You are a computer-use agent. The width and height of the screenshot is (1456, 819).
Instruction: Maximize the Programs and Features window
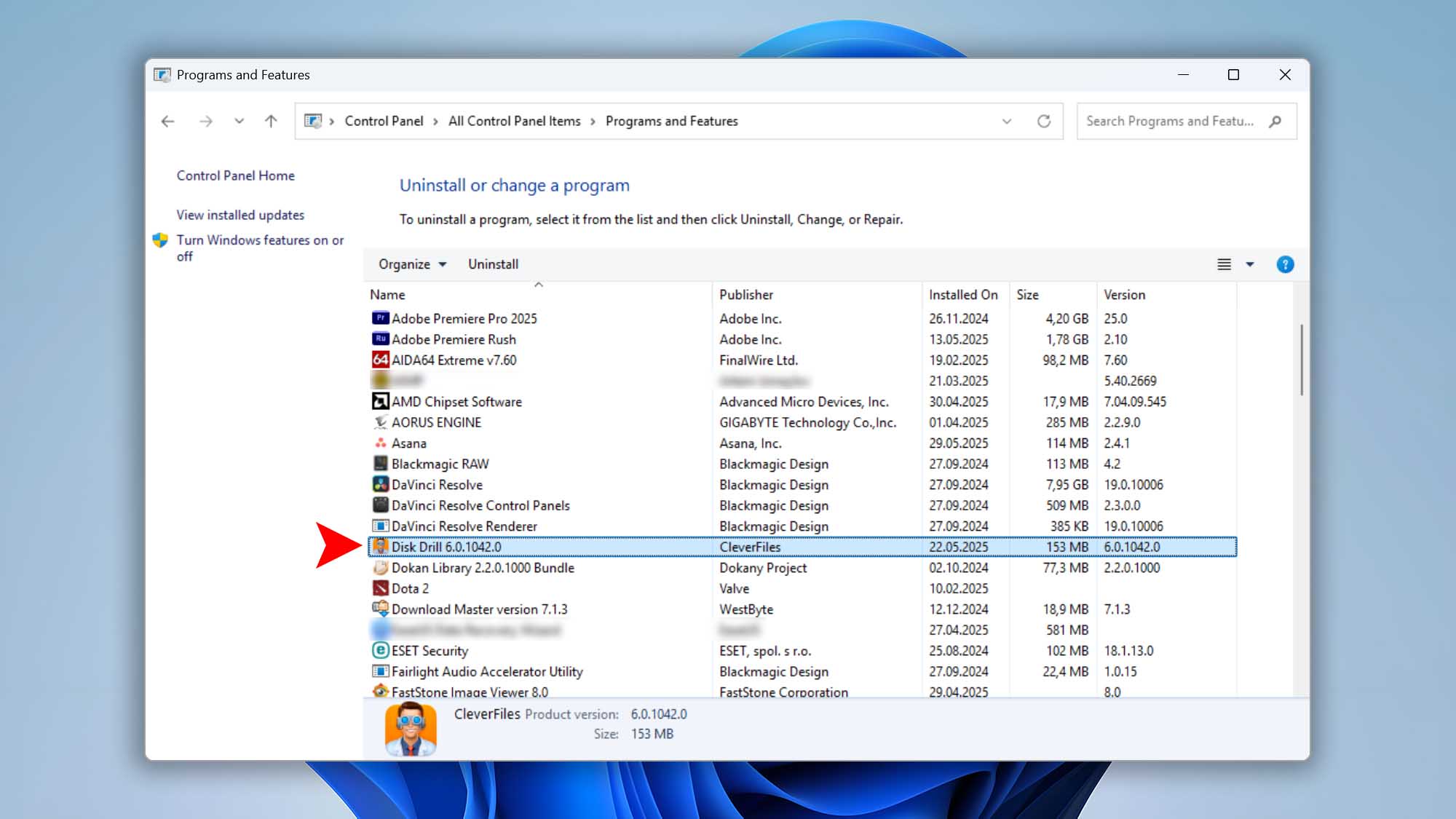pyautogui.click(x=1233, y=74)
